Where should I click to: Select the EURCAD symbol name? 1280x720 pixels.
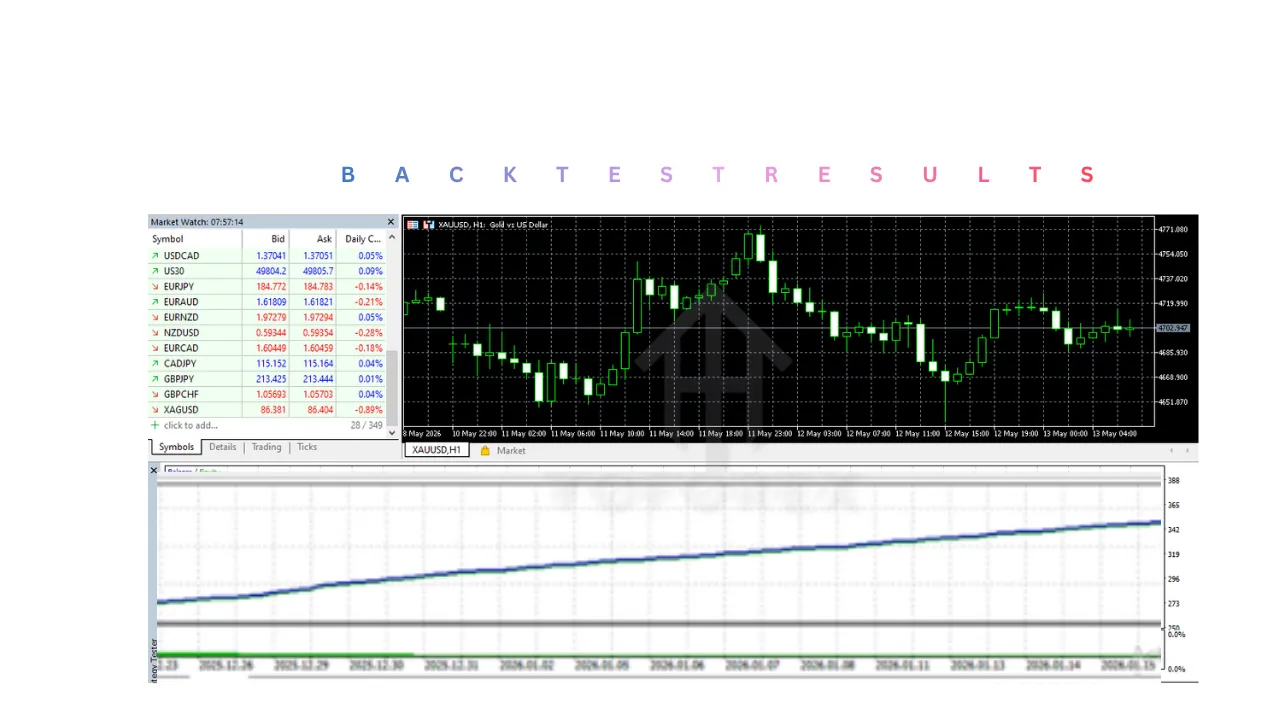(x=181, y=348)
